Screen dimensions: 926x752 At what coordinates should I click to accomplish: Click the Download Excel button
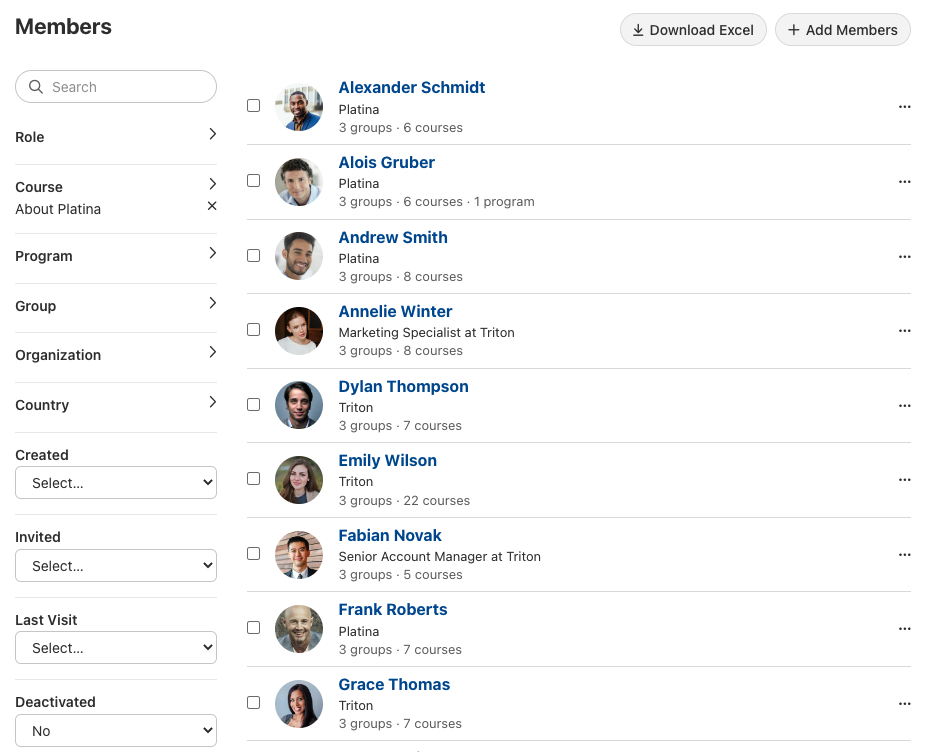tap(693, 30)
